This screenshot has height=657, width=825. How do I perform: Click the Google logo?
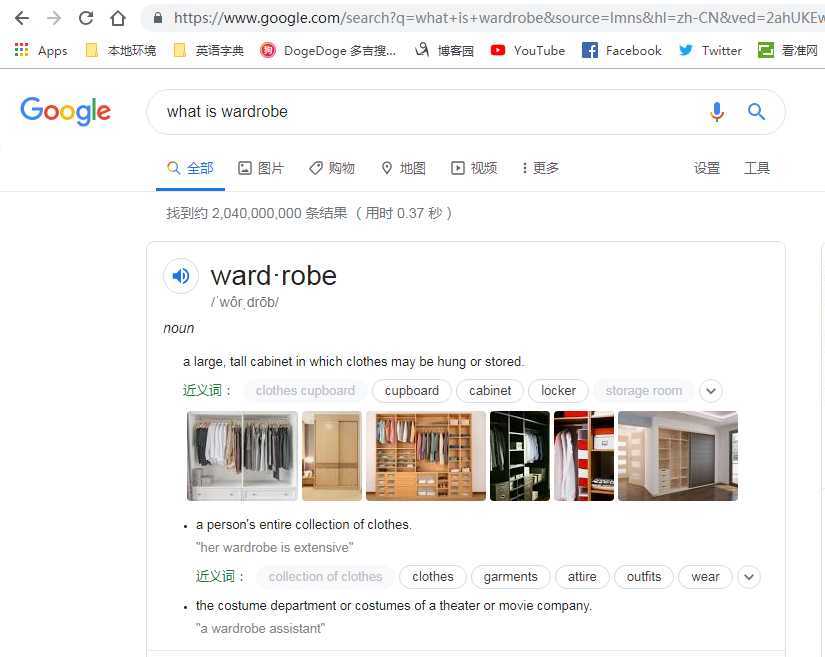(x=66, y=111)
